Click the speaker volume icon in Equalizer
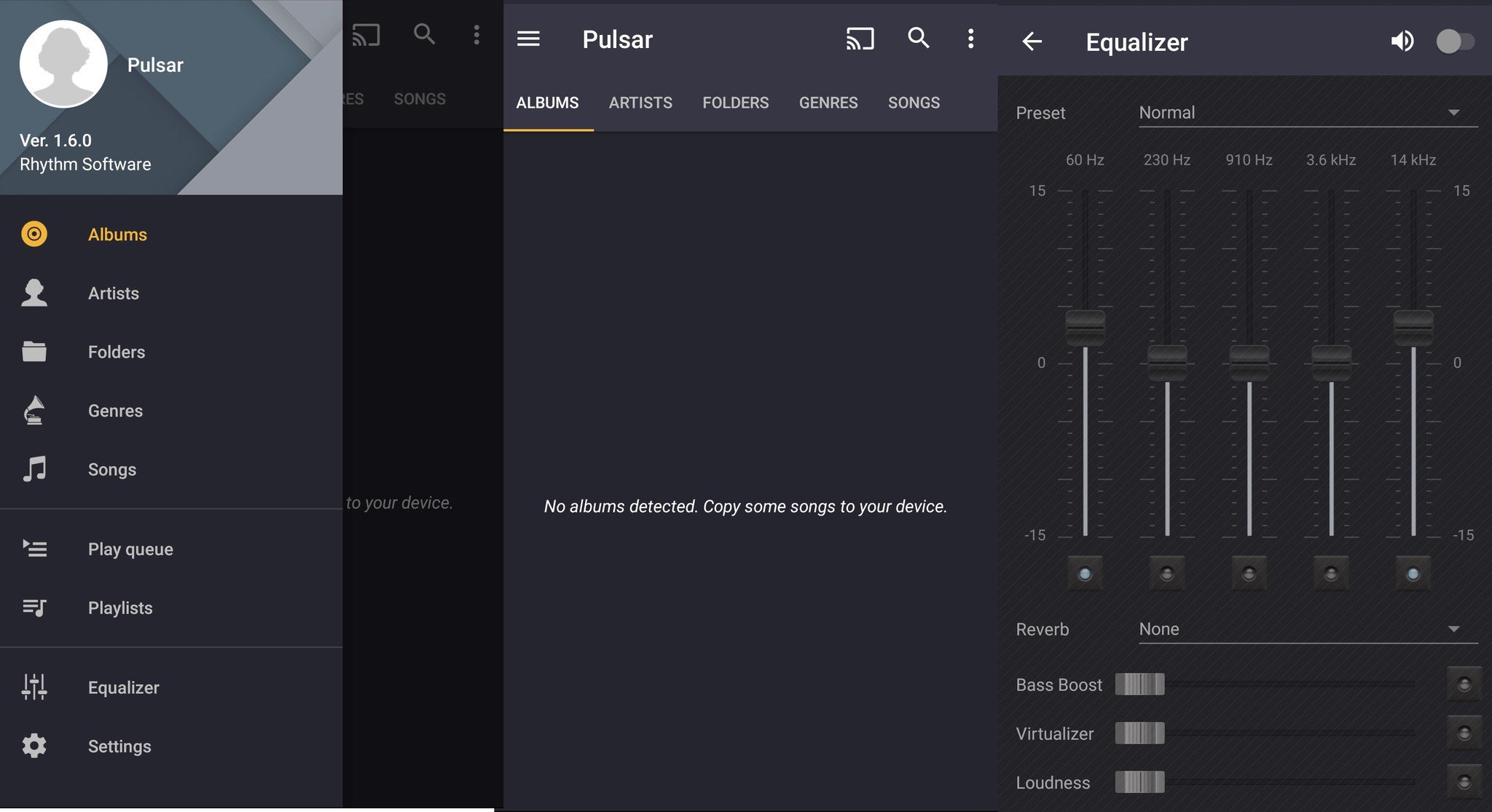 click(1402, 42)
